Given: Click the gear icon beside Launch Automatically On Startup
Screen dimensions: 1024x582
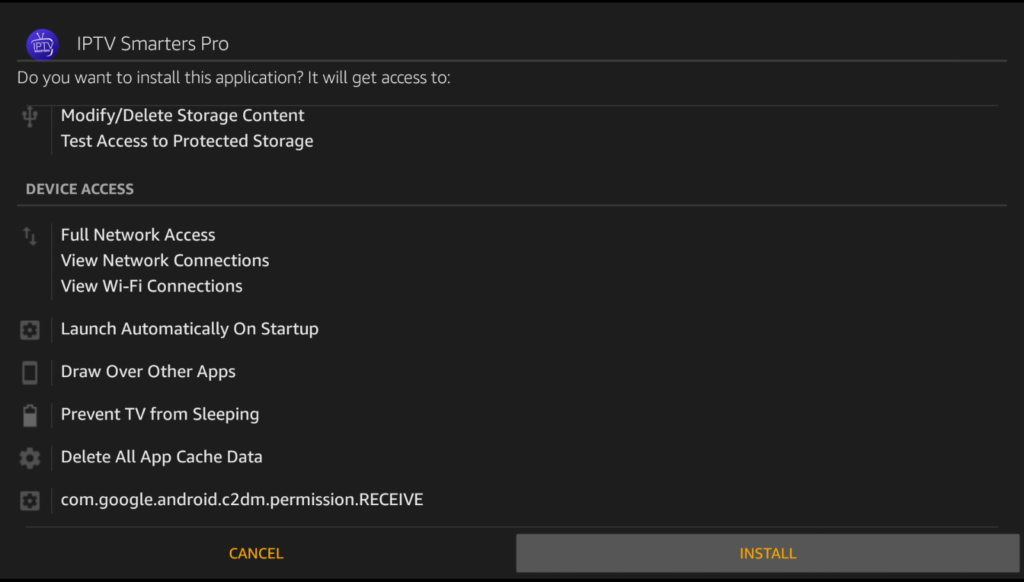Looking at the screenshot, I should (30, 330).
